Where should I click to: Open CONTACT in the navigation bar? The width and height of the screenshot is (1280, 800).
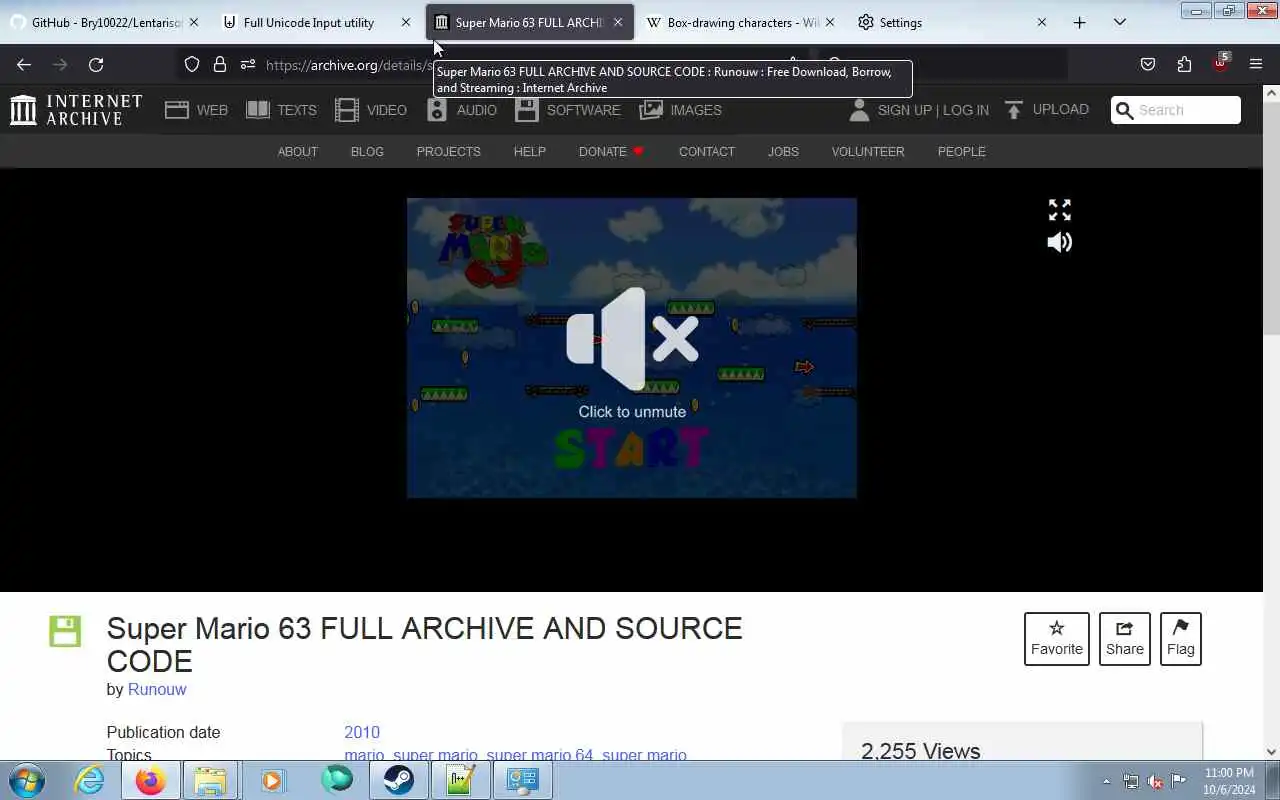[x=706, y=152]
